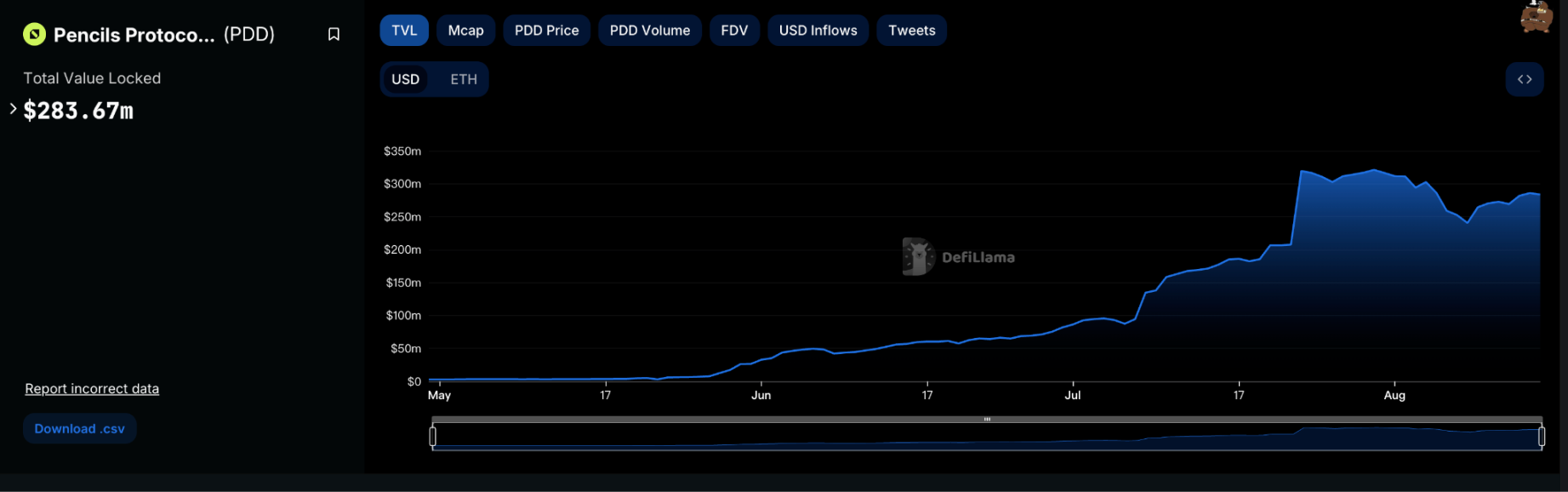Enable the Tweets chart metric
Image resolution: width=1568 pixels, height=492 pixels.
pos(911,31)
